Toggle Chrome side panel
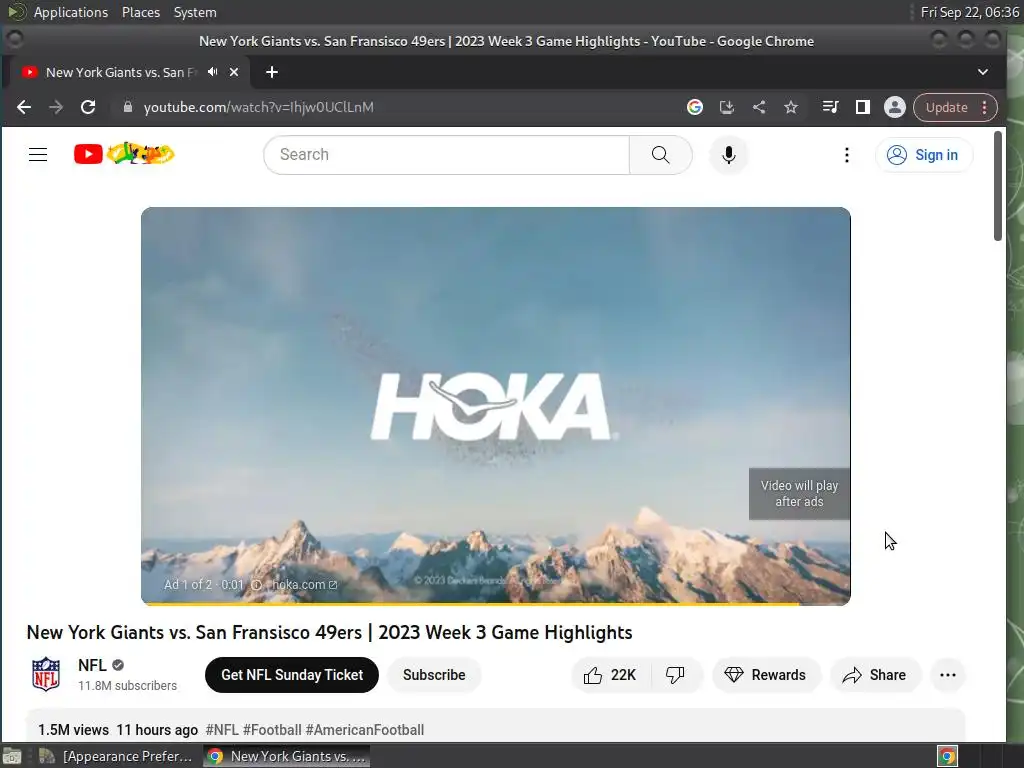1024x768 pixels. [863, 107]
